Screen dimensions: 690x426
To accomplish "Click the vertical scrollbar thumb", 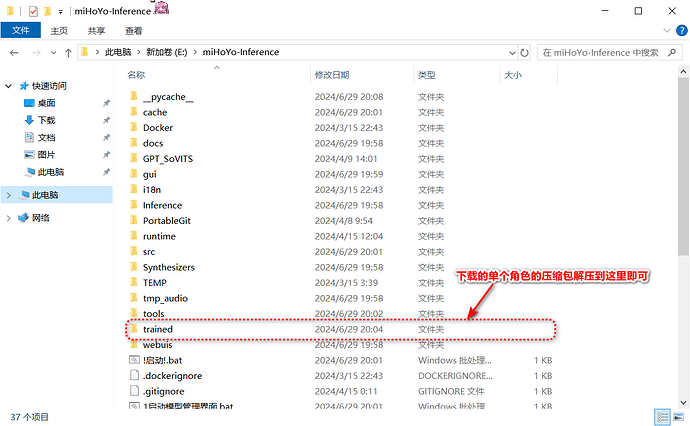I will pos(683,166).
